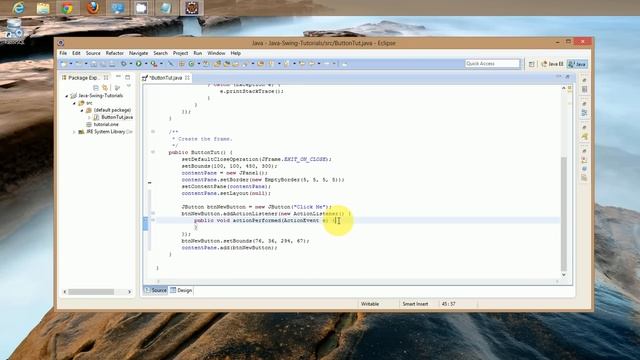Click the Package Explorer scroll-right arrow
This screenshot has width=640, height=360.
(x=129, y=292)
